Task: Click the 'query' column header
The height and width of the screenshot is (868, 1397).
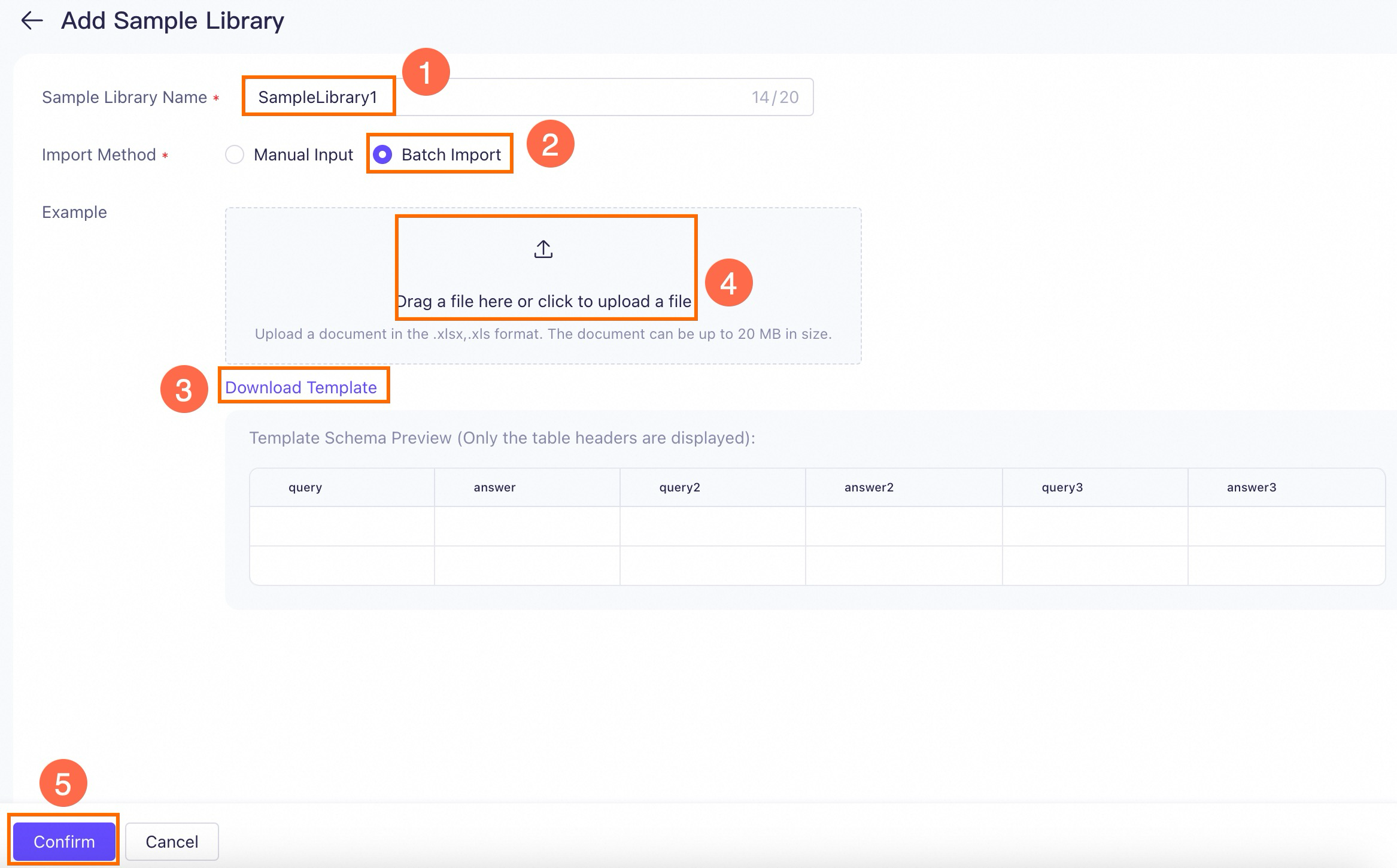Action: click(342, 487)
